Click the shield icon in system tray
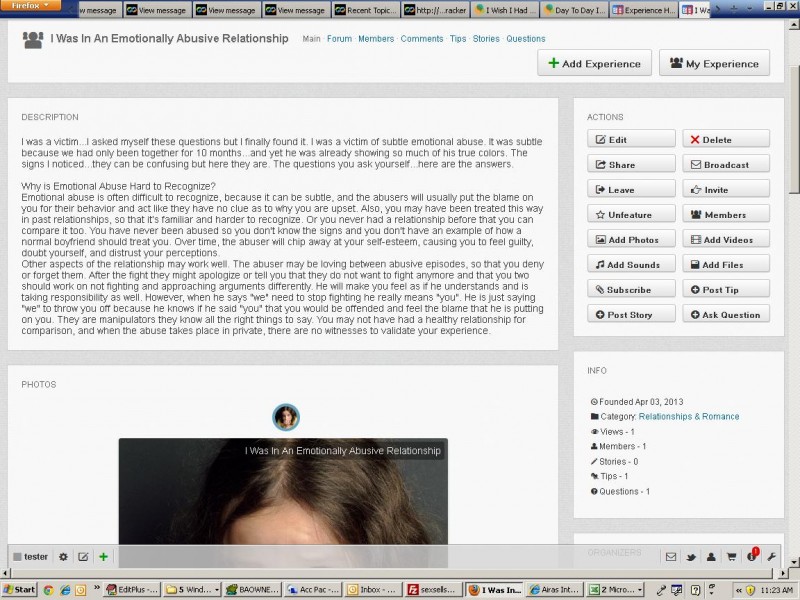 point(750,590)
